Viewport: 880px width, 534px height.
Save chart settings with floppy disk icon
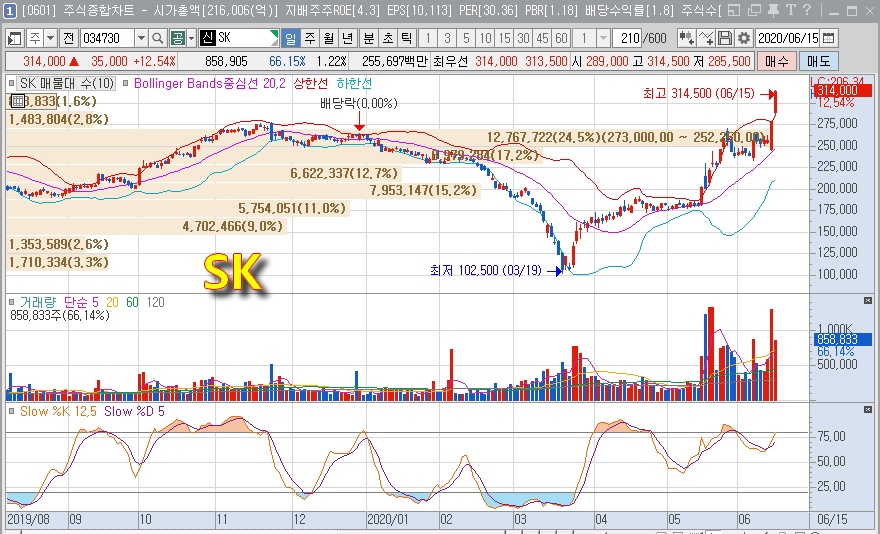pos(725,38)
